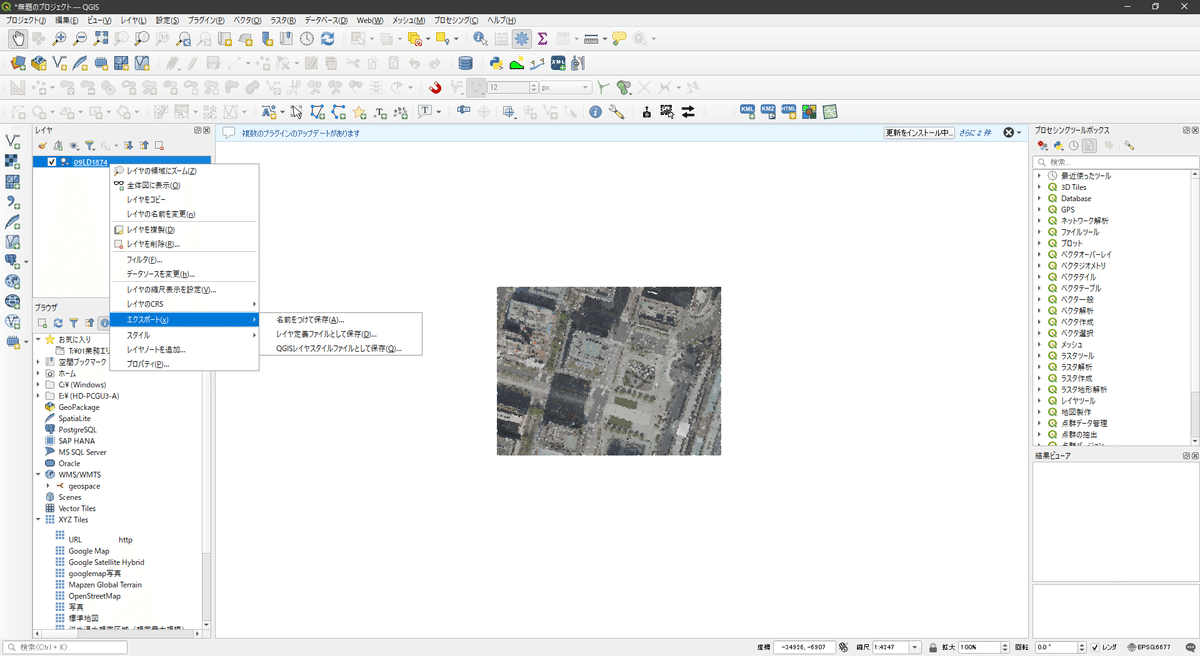This screenshot has width=1200, height=656.
Task: Open the temporal controller clock icon
Action: tap(306, 39)
